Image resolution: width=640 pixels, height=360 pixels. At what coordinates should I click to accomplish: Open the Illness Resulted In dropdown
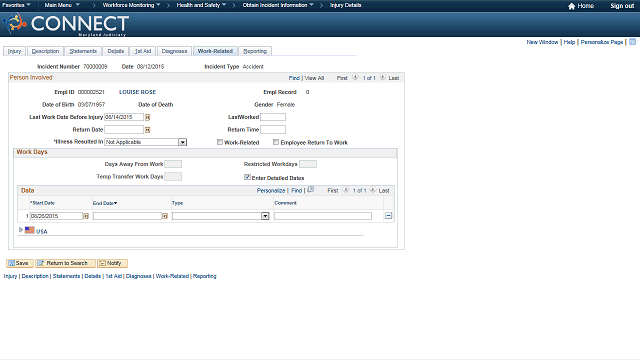(x=182, y=142)
